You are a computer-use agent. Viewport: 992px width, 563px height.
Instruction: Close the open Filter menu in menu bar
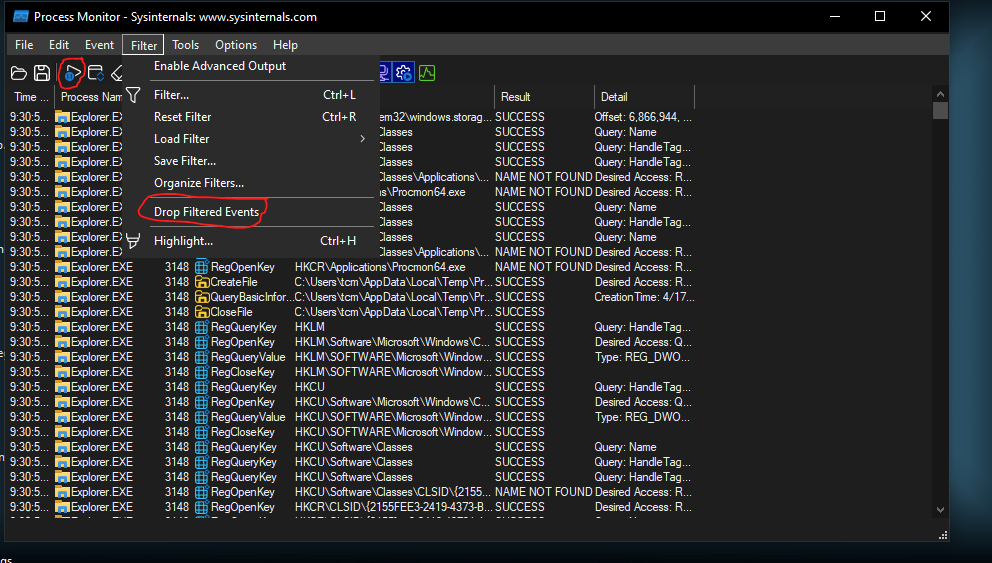click(144, 45)
